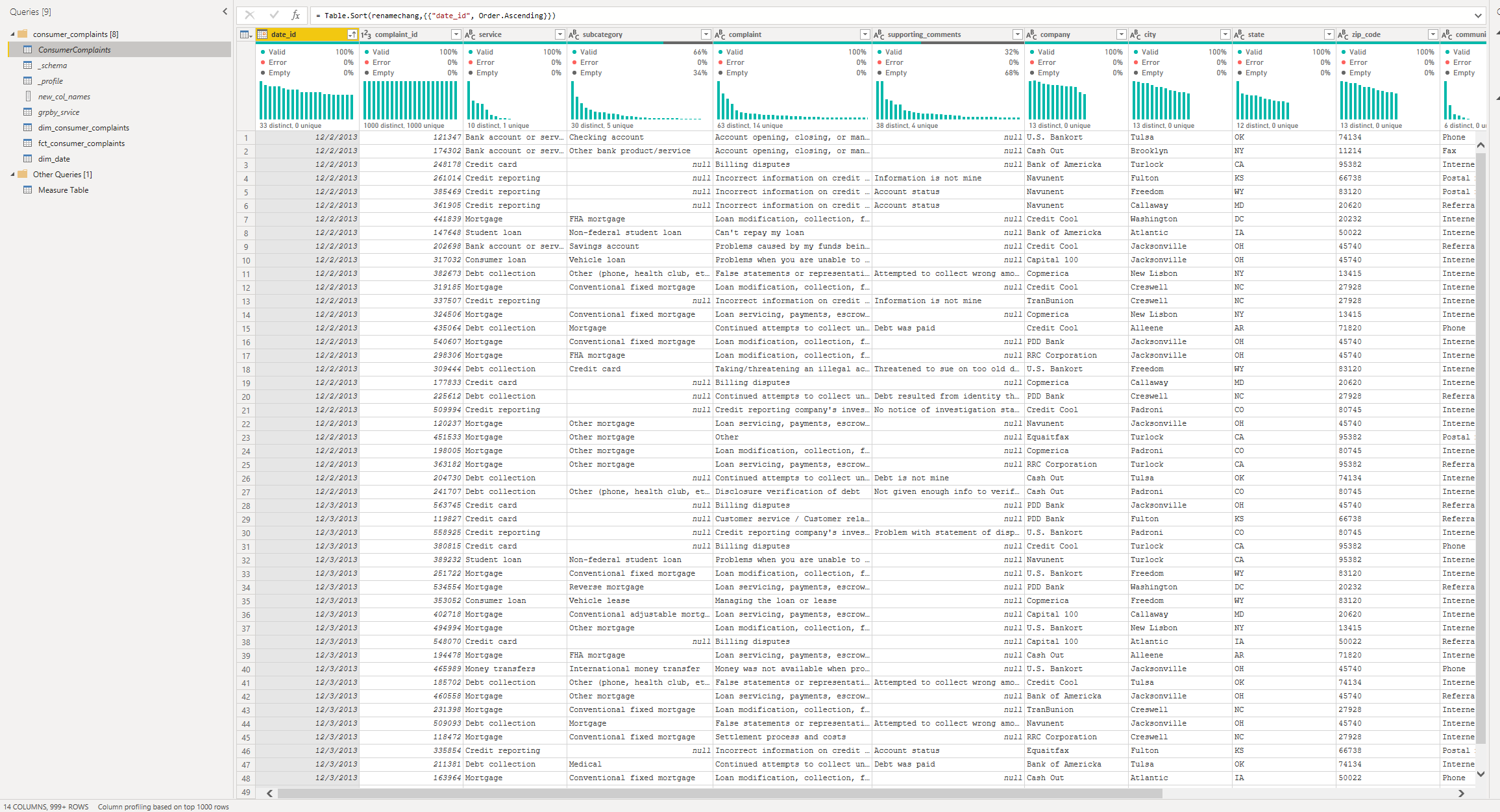1500x812 pixels.
Task: Open the state column filter dropdown
Action: [x=1329, y=34]
